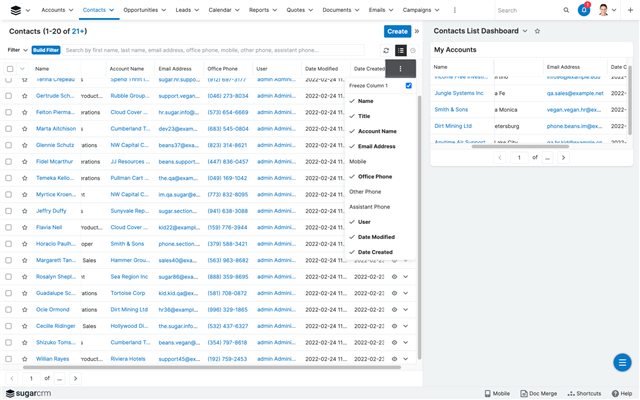Click the SugarCRM cube logo icon
The image size is (640, 400).
click(x=16, y=10)
